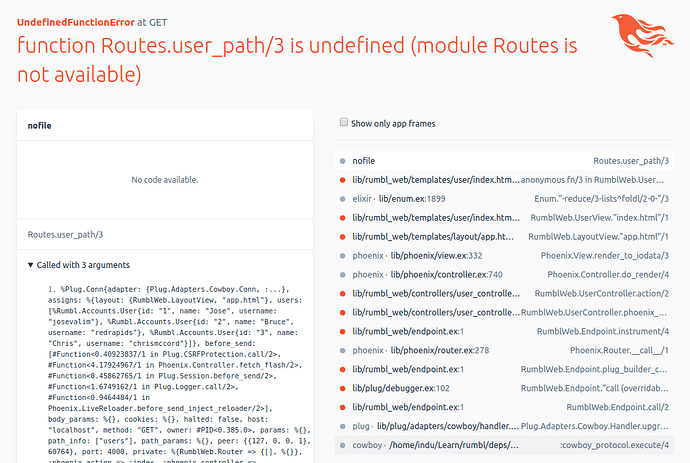This screenshot has width=690, height=463.
Task: Click the gray dot beside the nofile frame
Action: tap(342, 161)
